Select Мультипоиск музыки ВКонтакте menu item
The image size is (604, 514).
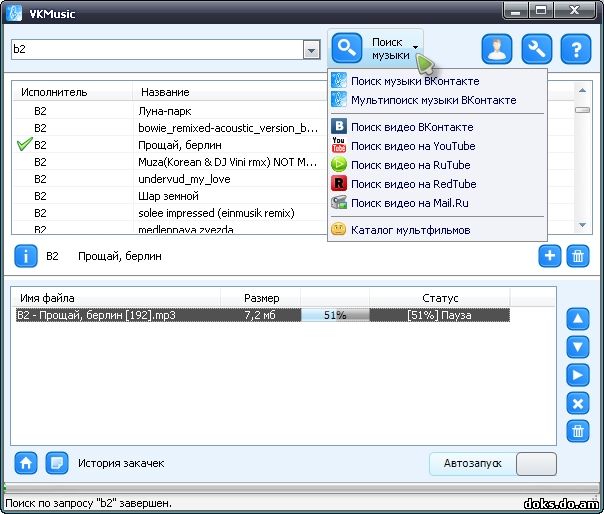click(x=437, y=100)
